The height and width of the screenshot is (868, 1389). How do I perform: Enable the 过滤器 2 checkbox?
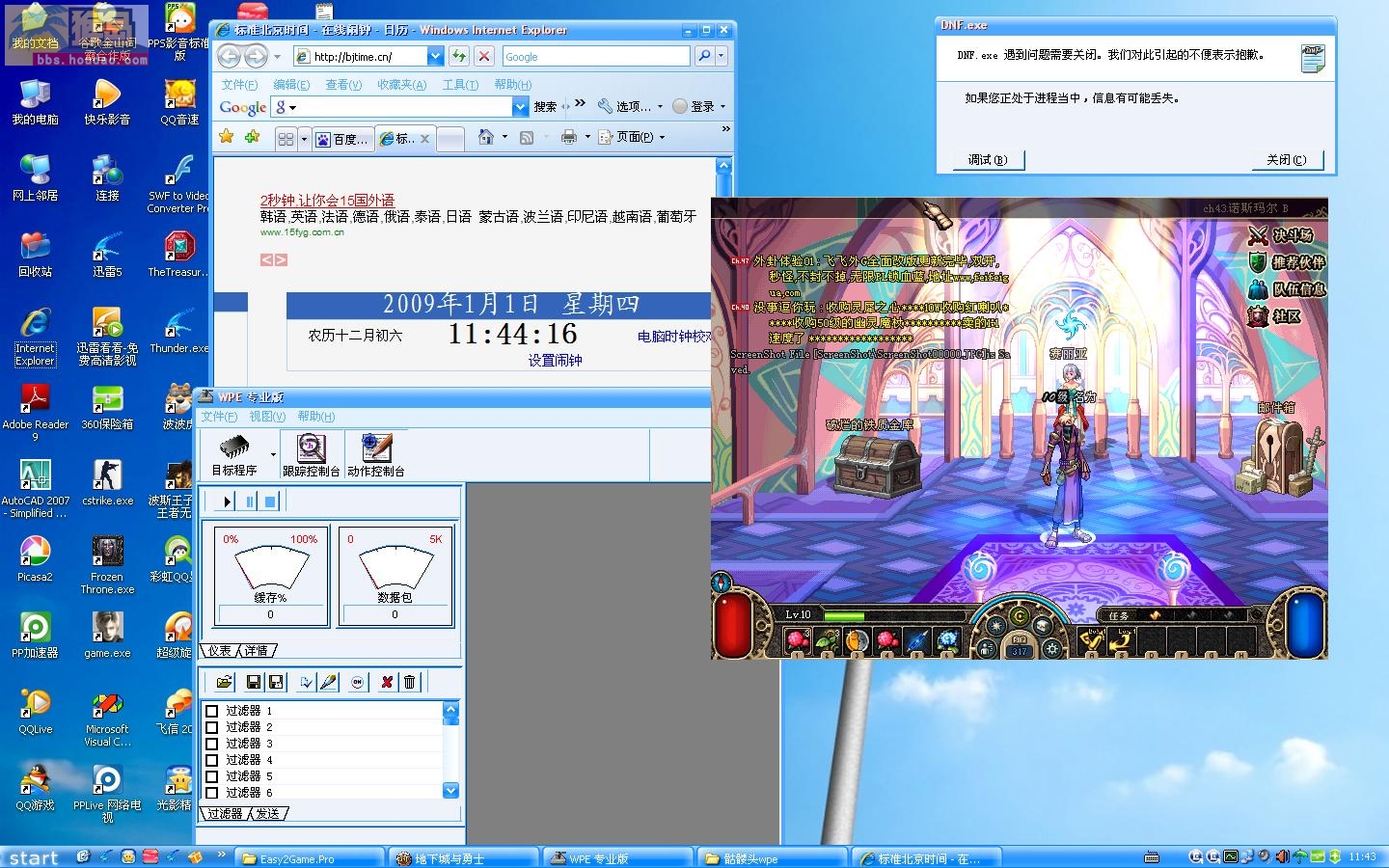(x=212, y=727)
